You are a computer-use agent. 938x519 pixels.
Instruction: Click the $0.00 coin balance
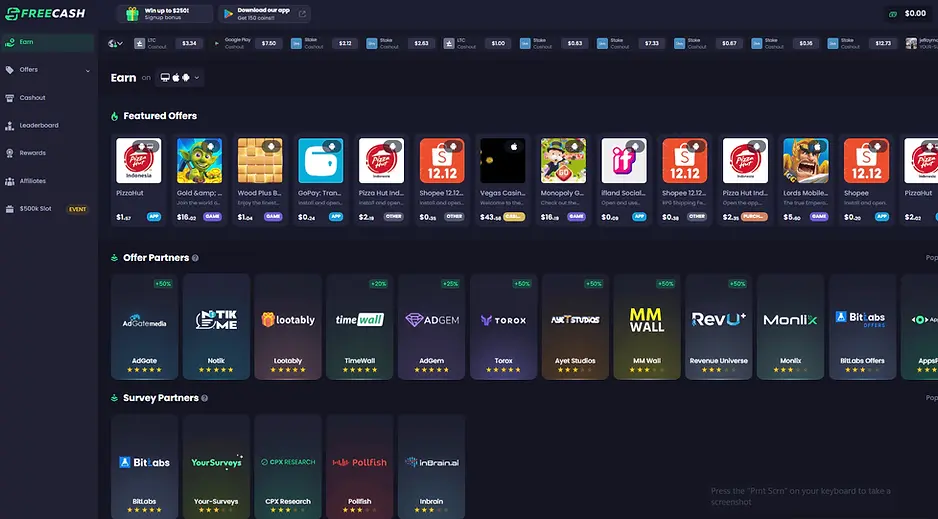tap(908, 13)
